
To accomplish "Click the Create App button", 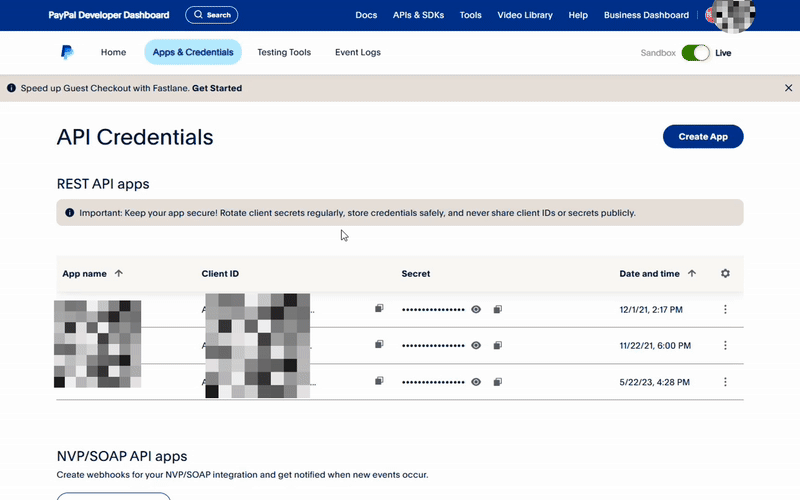I will (x=703, y=137).
